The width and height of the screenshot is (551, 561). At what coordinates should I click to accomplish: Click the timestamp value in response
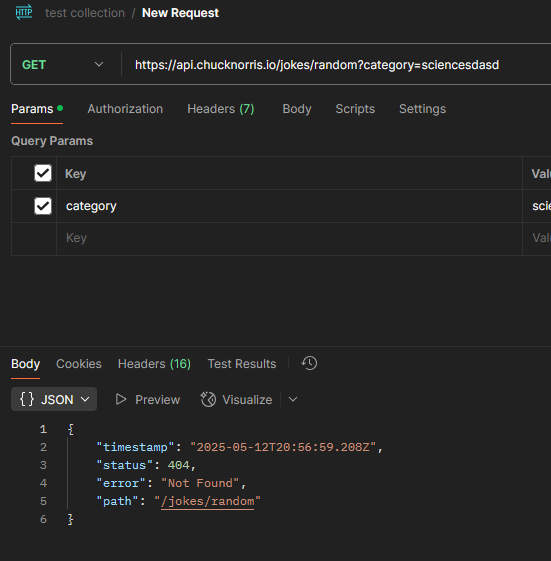(283, 447)
